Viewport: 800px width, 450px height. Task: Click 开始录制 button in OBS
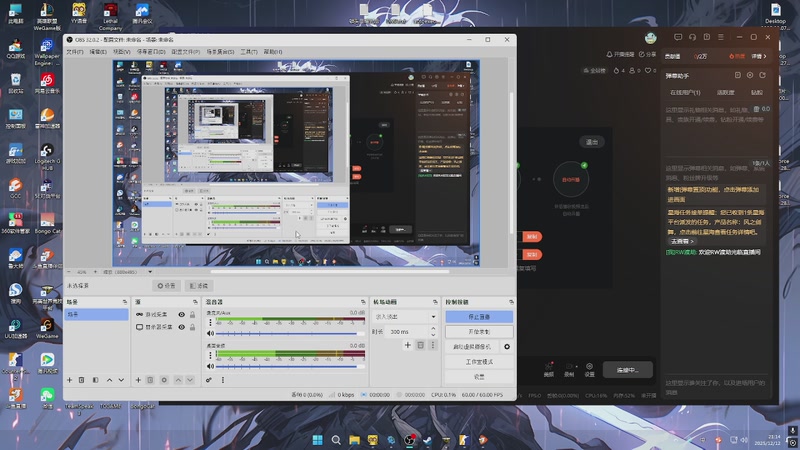pos(479,332)
